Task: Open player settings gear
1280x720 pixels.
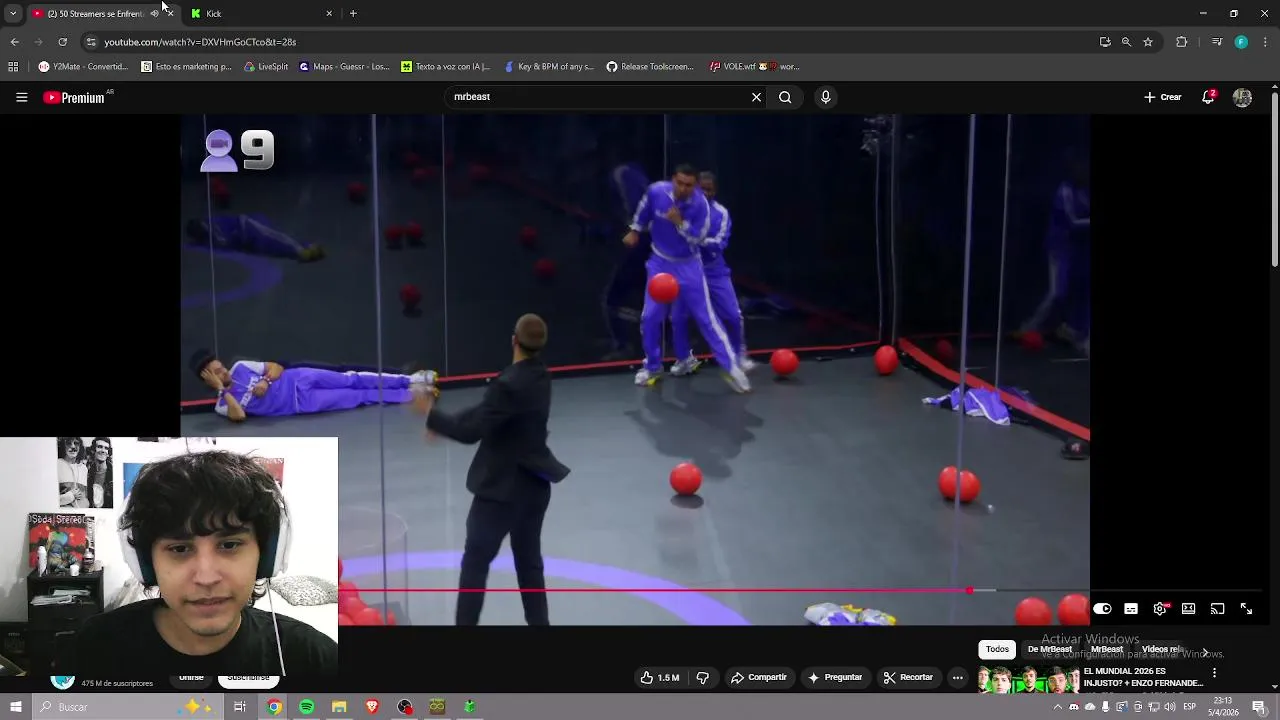Action: (x=1160, y=609)
